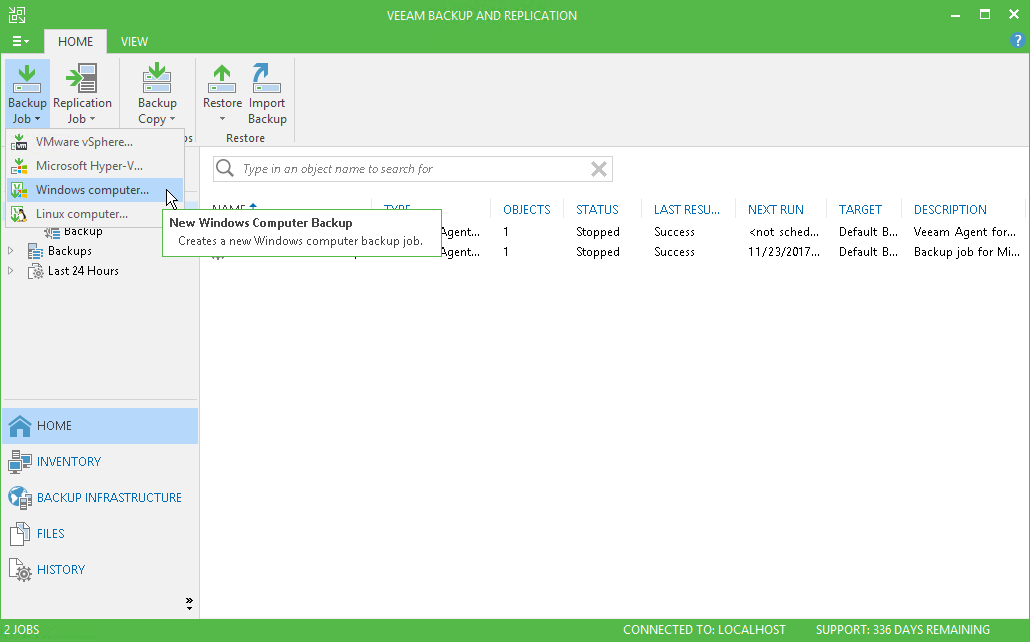Click the '11/23/2017...' next run cell
The image size is (1030, 642).
[784, 252]
